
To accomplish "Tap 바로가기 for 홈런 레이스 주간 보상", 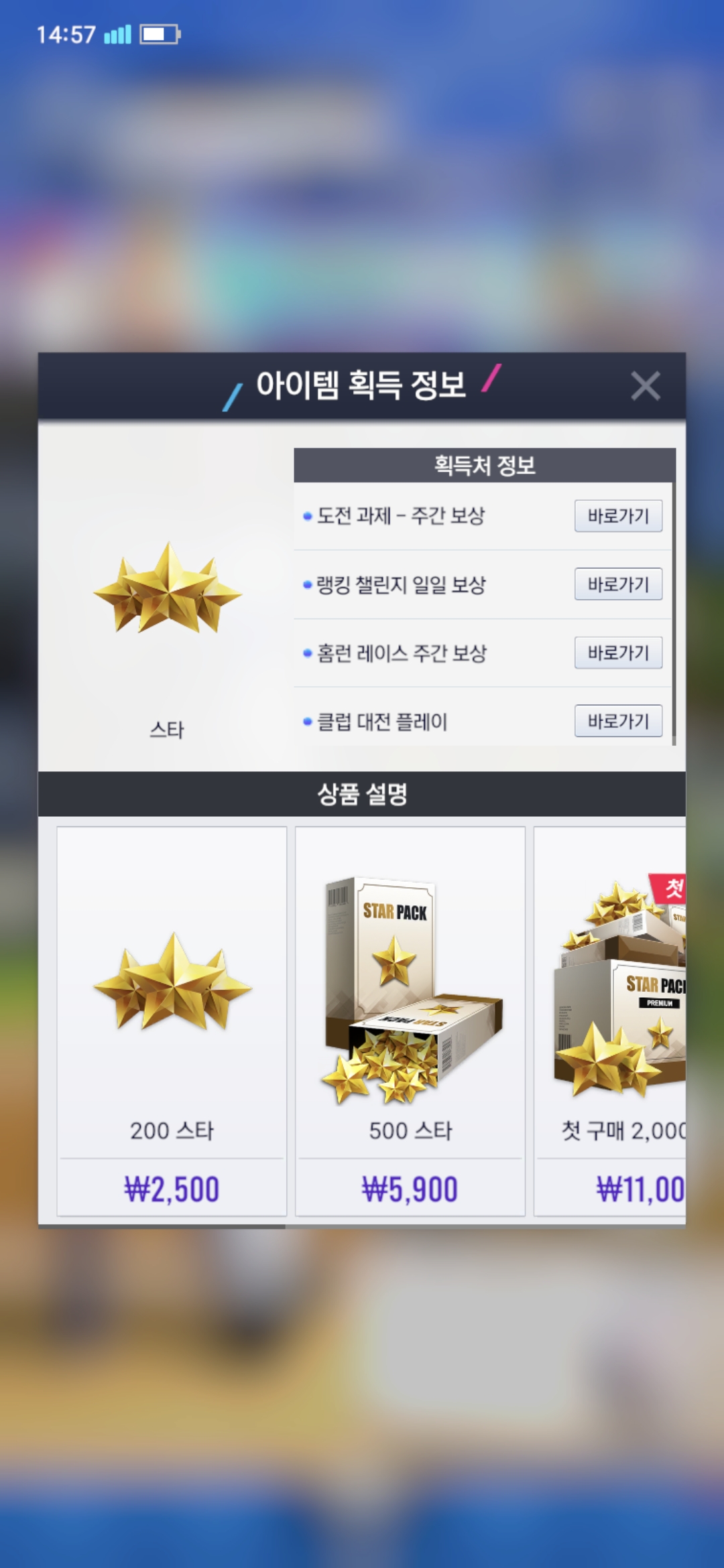I will point(618,653).
